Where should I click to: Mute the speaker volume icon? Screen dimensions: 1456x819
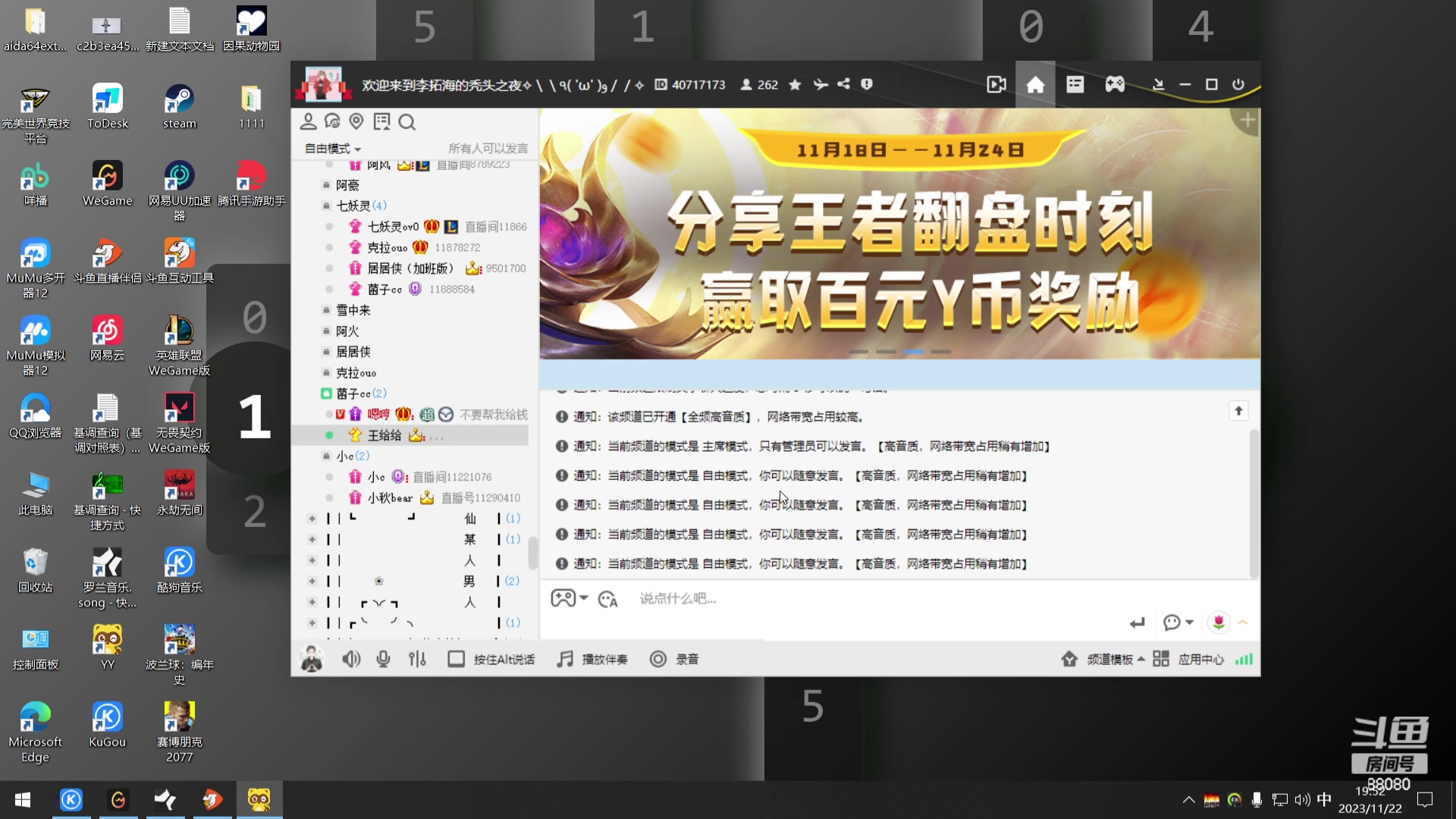pos(351,659)
